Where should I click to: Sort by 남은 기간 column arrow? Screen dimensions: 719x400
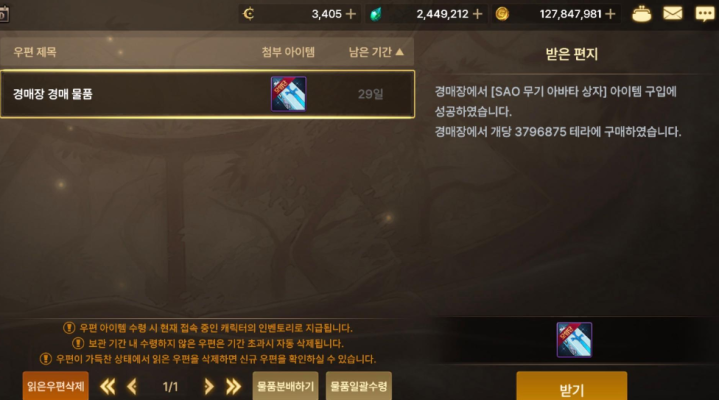(x=400, y=52)
